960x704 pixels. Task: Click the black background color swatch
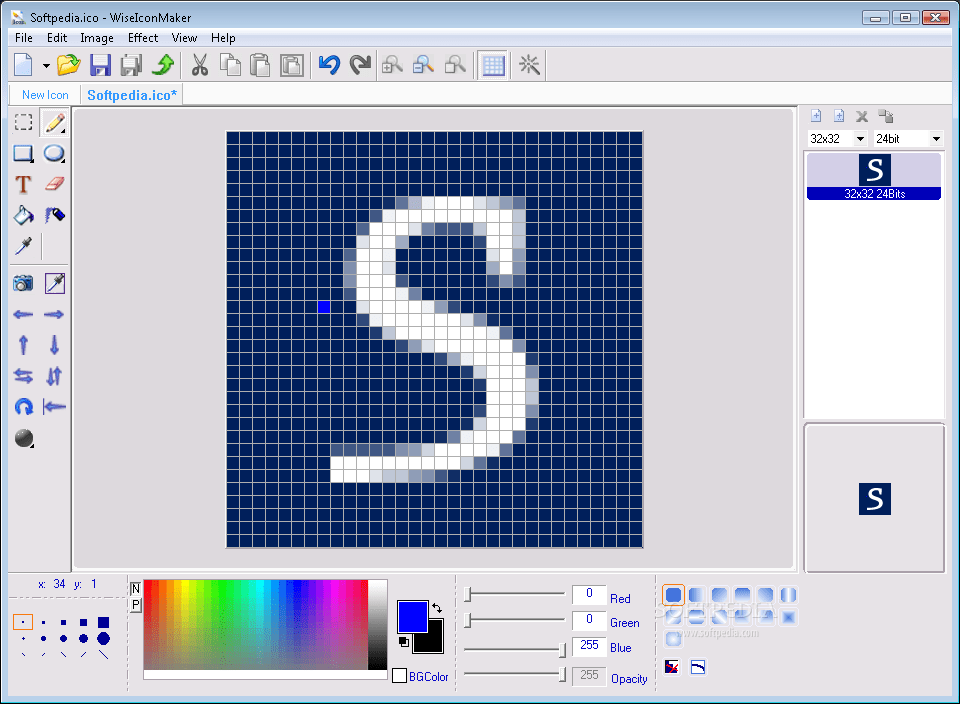[432, 642]
